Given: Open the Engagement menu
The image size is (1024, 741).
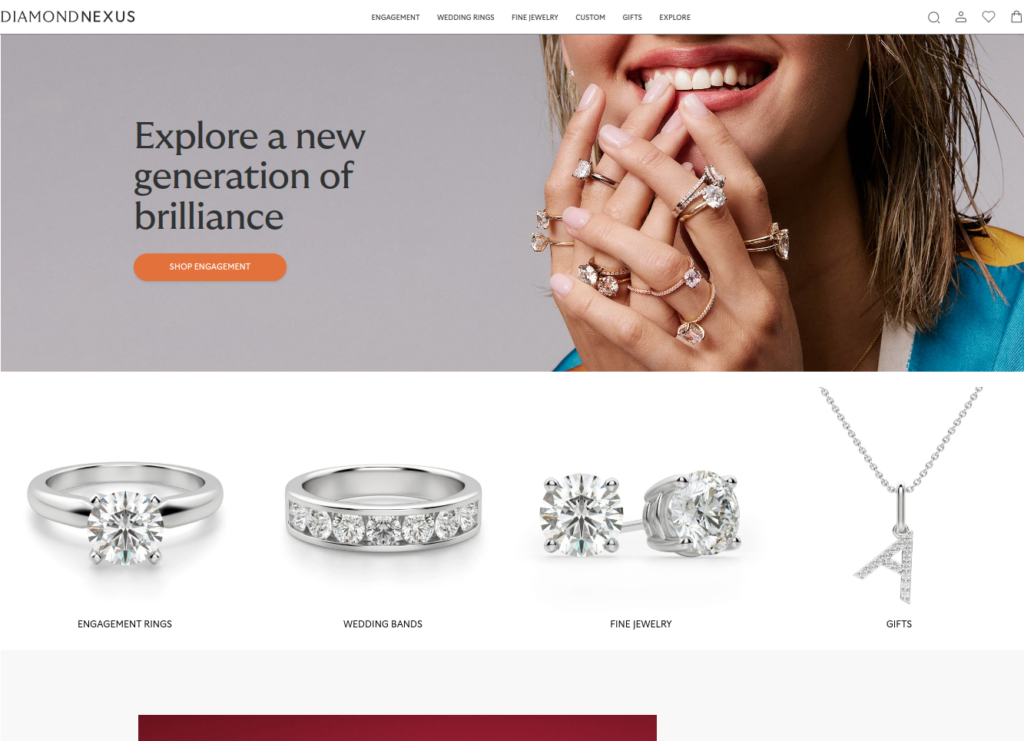Looking at the screenshot, I should pos(395,18).
